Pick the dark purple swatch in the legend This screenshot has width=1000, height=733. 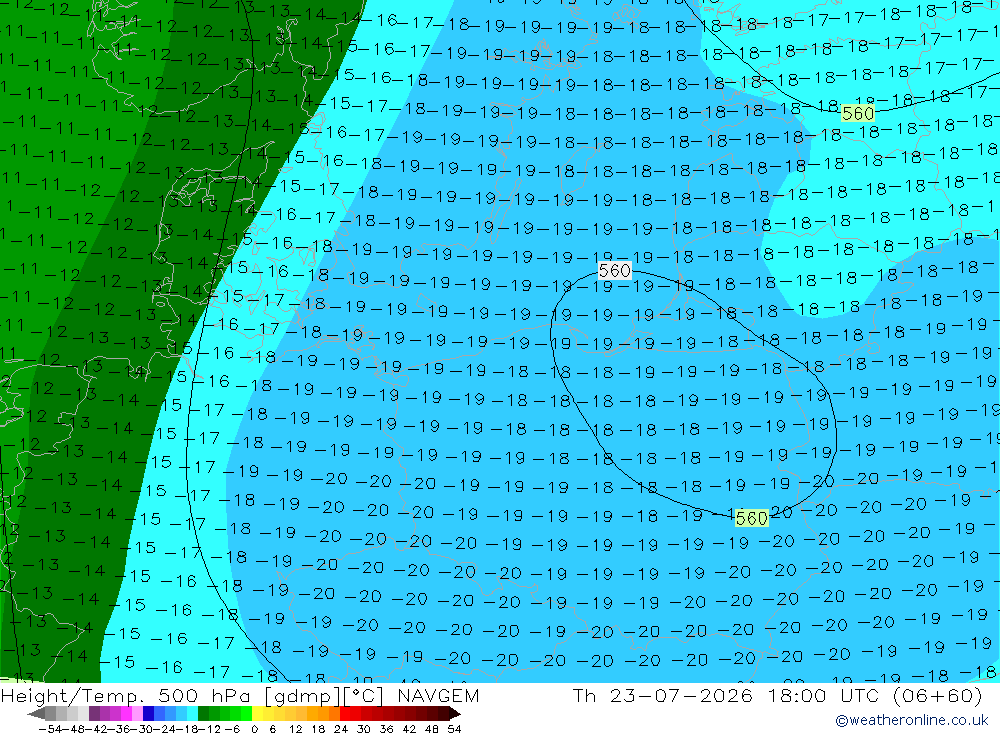pos(94,713)
